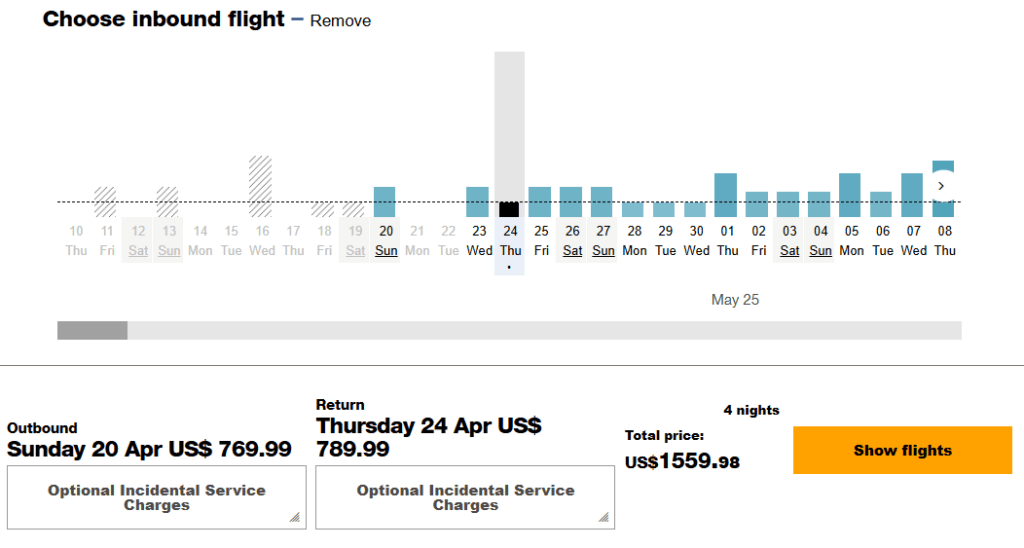Pick the Friday 25 price bar
The image size is (1024, 548).
point(540,202)
